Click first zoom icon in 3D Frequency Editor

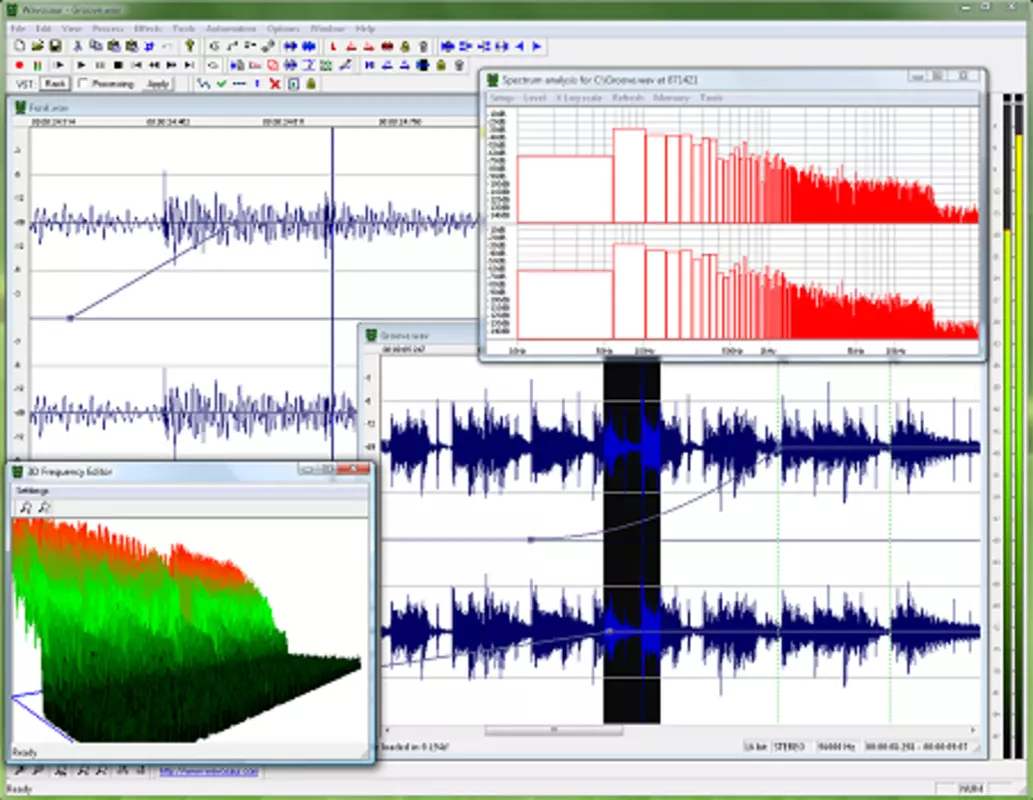(26, 507)
